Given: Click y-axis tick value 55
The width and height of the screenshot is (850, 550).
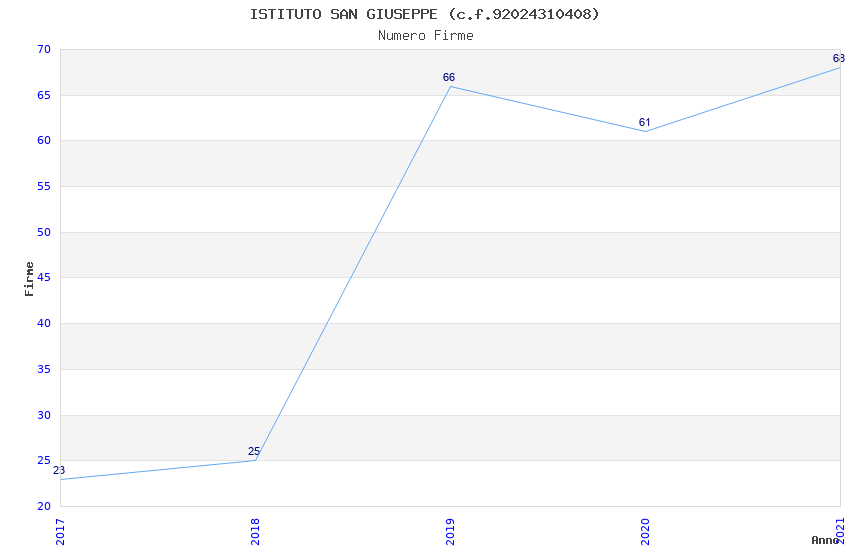Looking at the screenshot, I should [44, 186].
